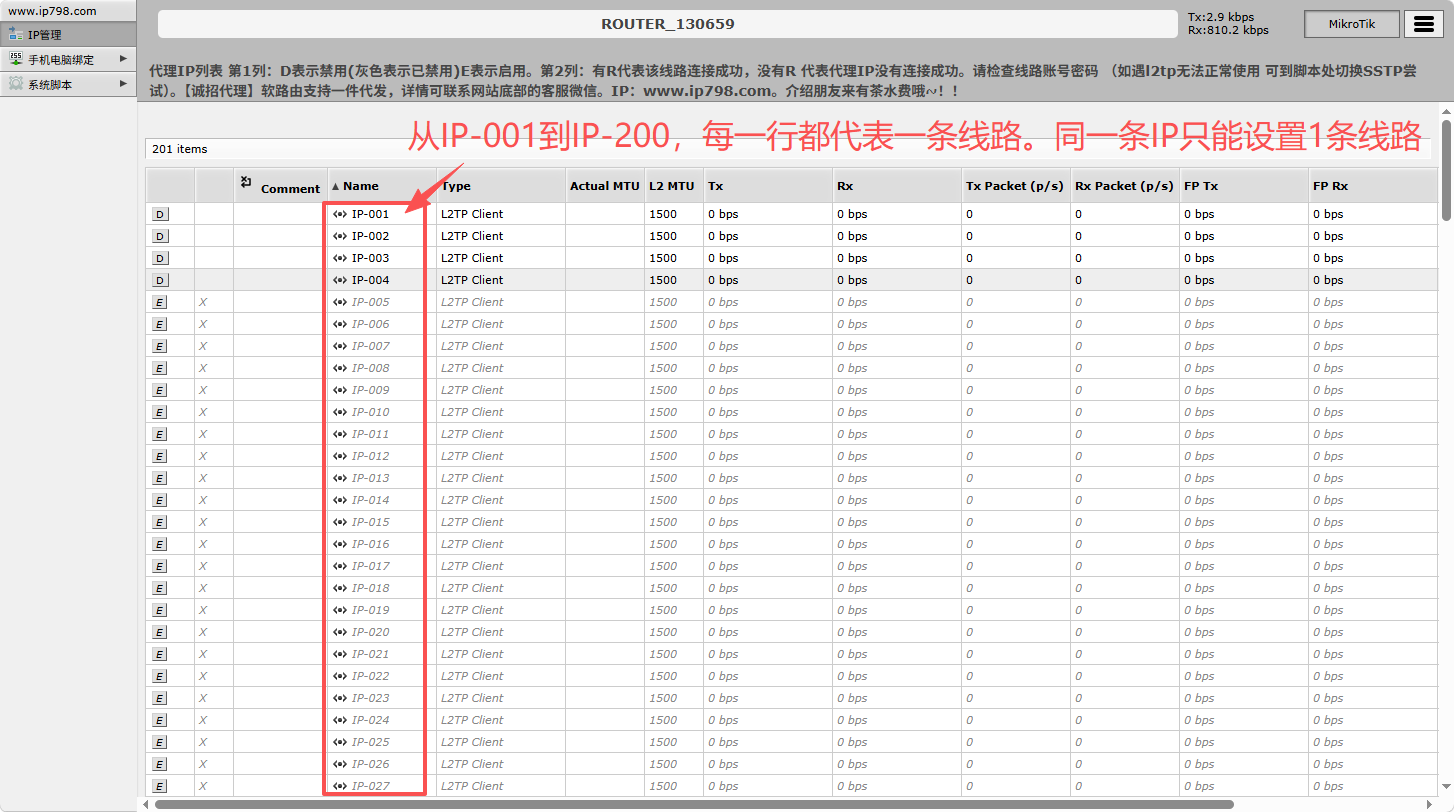Click the interface icon beside IP-001

pyautogui.click(x=340, y=214)
